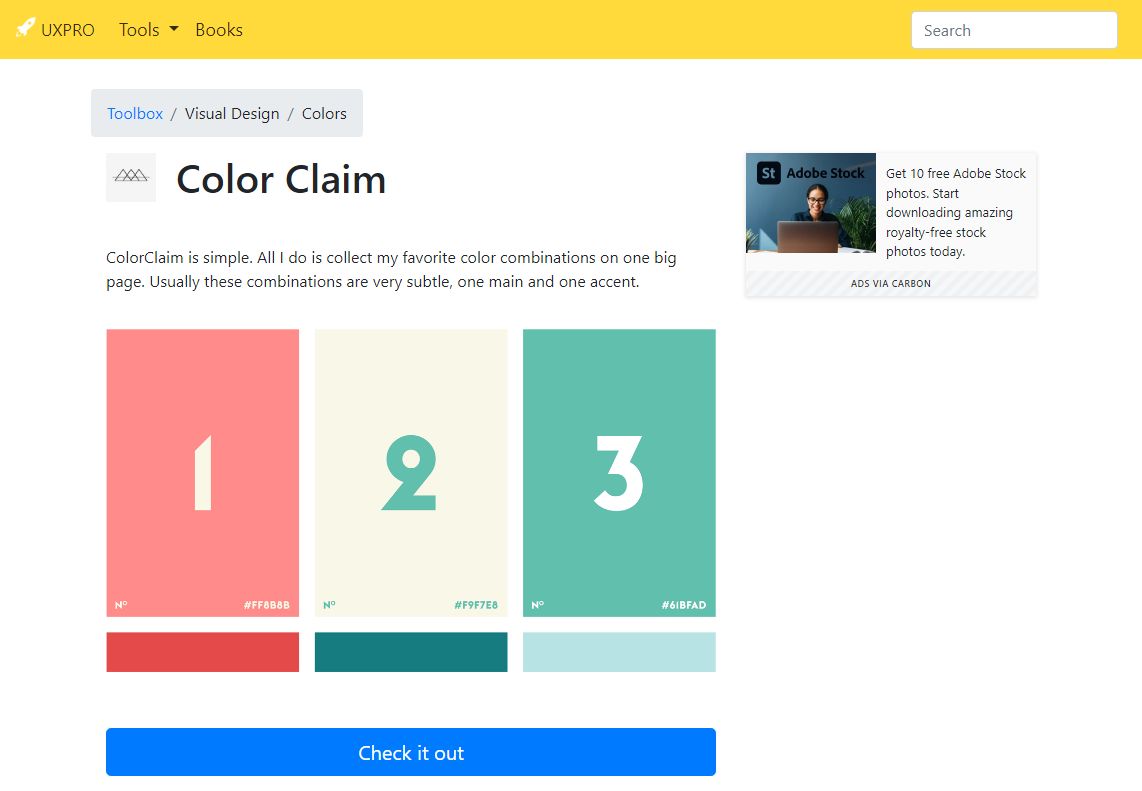
Task: Click the Color Claim mountain logo icon
Action: click(131, 177)
